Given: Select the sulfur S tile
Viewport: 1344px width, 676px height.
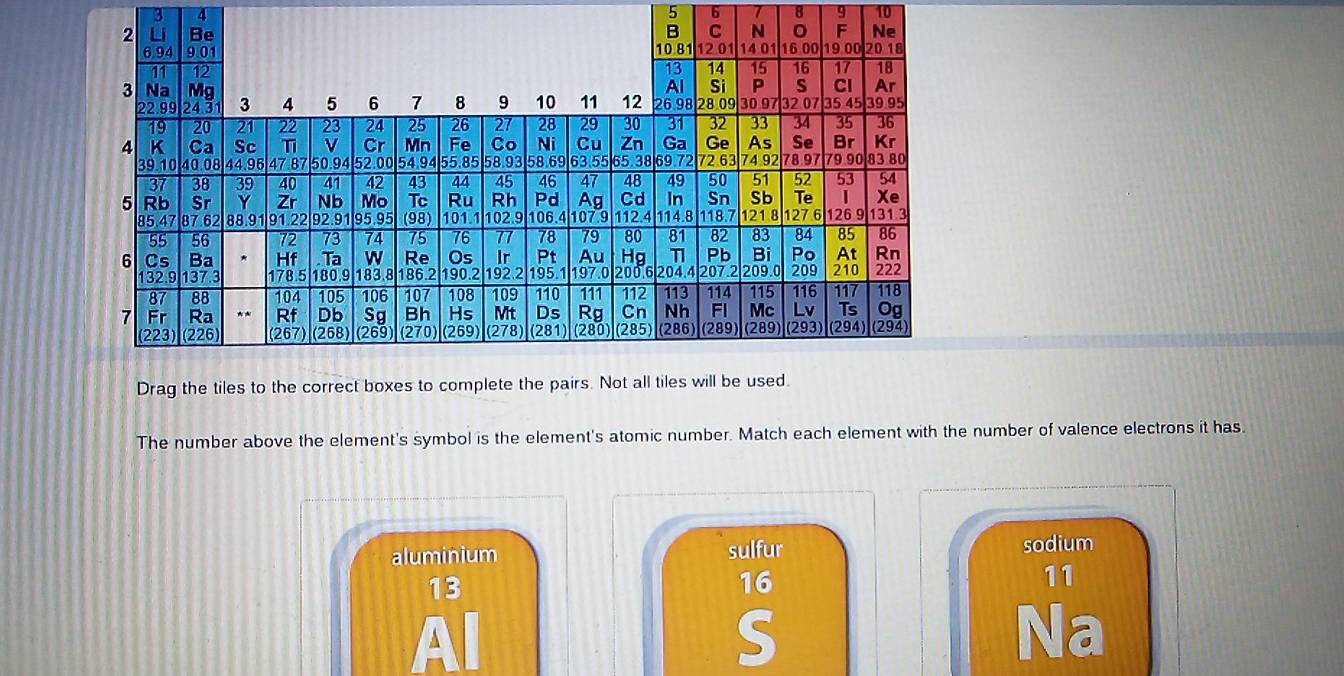Looking at the screenshot, I should pyautogui.click(x=755, y=600).
